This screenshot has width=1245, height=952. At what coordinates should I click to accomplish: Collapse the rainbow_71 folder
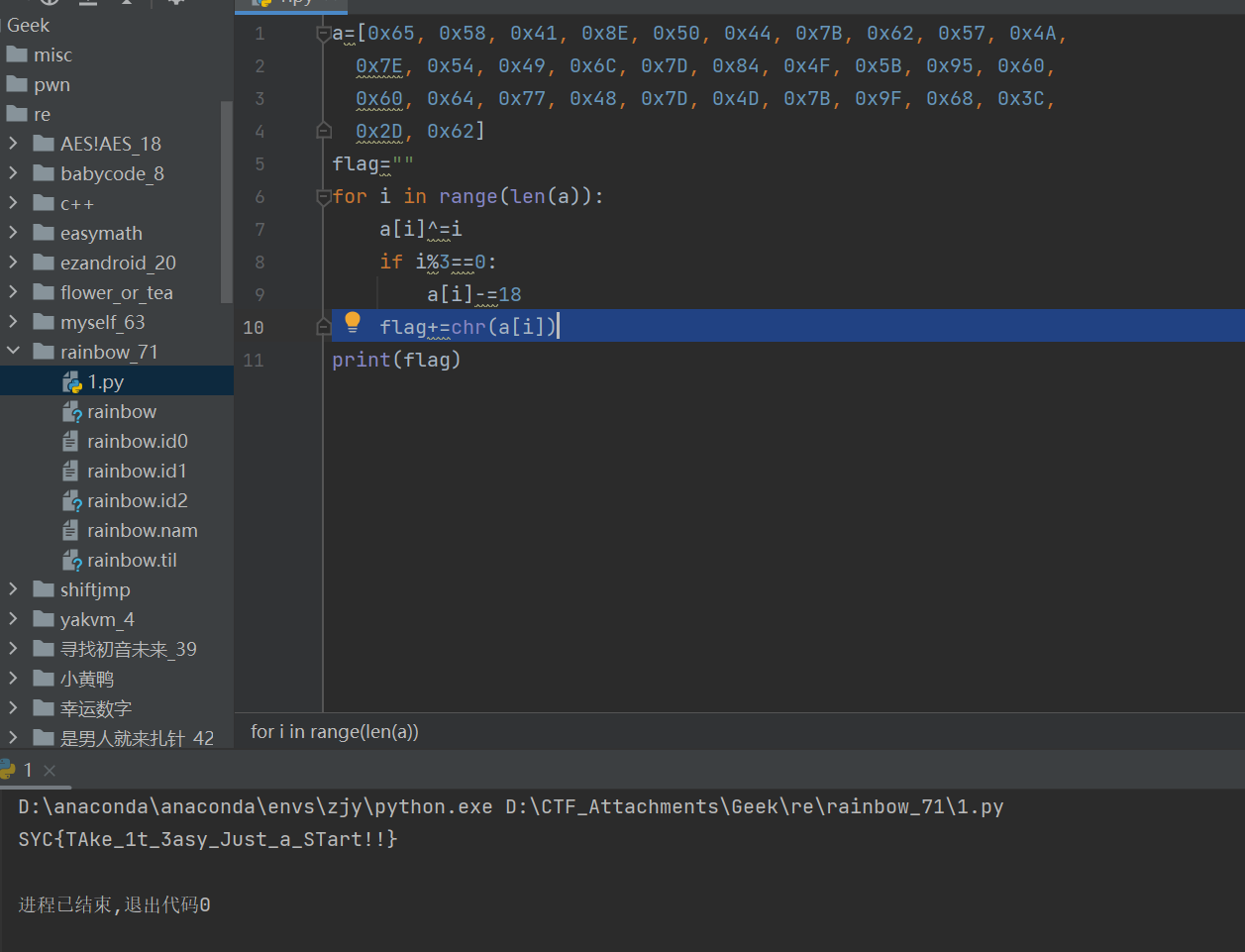tap(13, 352)
